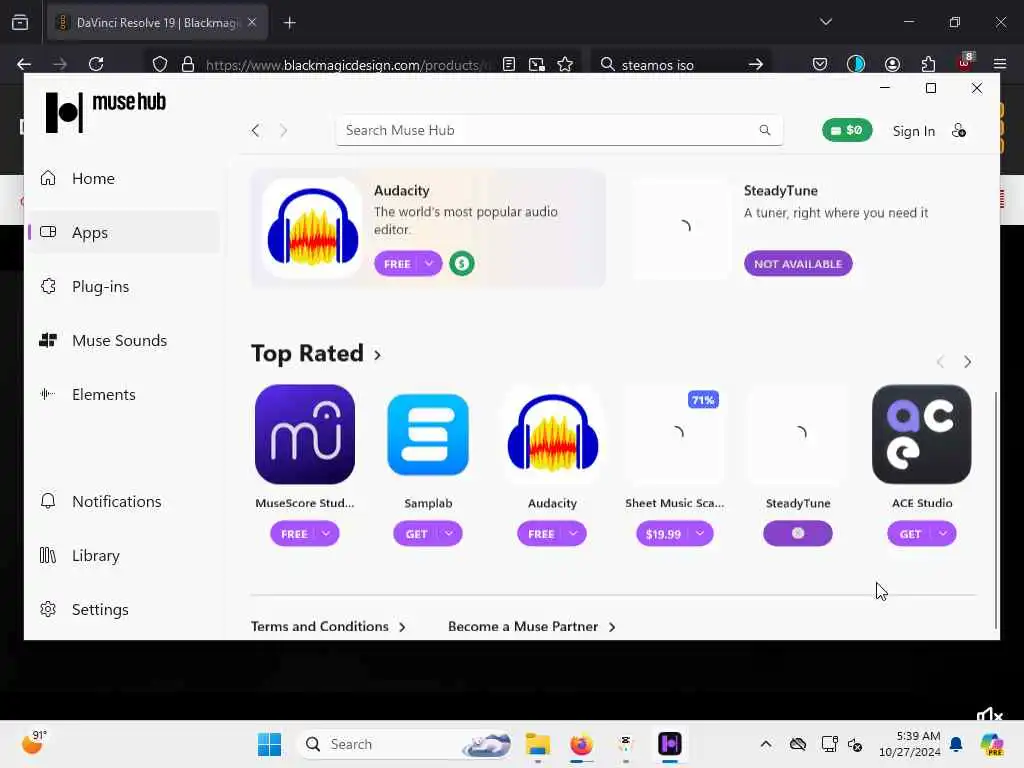Open the Top Rated section heading
Screen dimensions: 1024x768
click(316, 353)
